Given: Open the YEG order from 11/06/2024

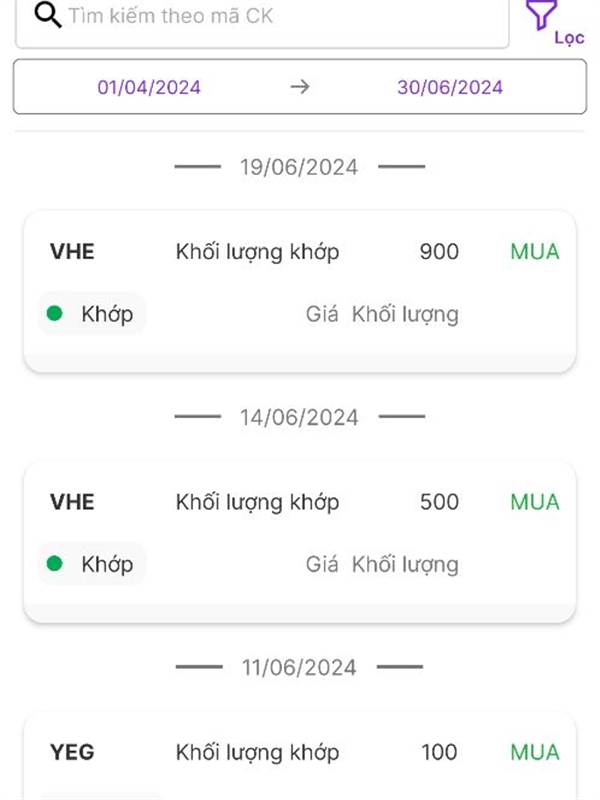Looking at the screenshot, I should [x=300, y=757].
